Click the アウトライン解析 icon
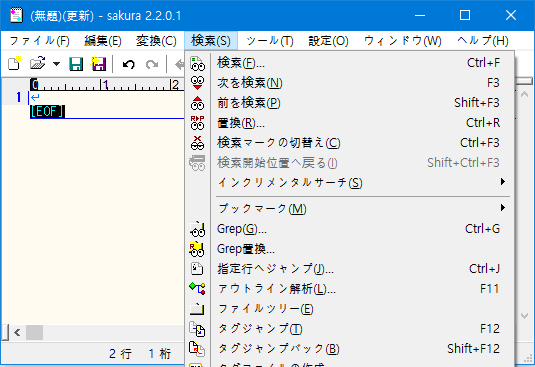The height and width of the screenshot is (367, 535). (197, 289)
